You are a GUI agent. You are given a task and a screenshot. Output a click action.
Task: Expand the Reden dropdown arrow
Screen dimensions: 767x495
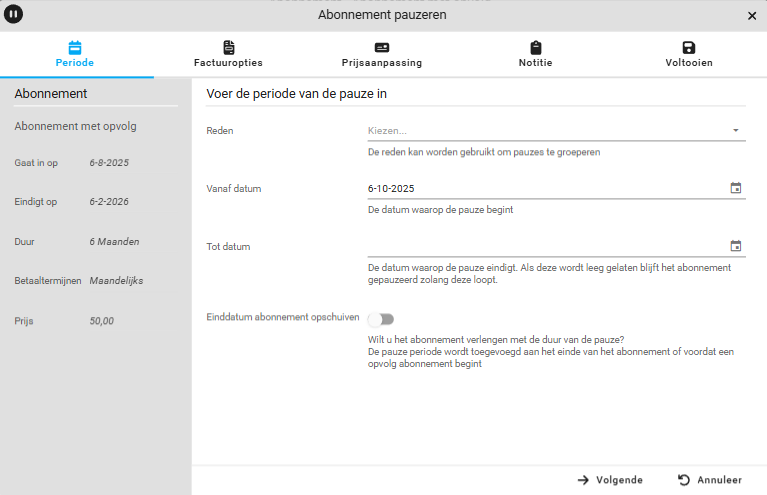(x=735, y=130)
